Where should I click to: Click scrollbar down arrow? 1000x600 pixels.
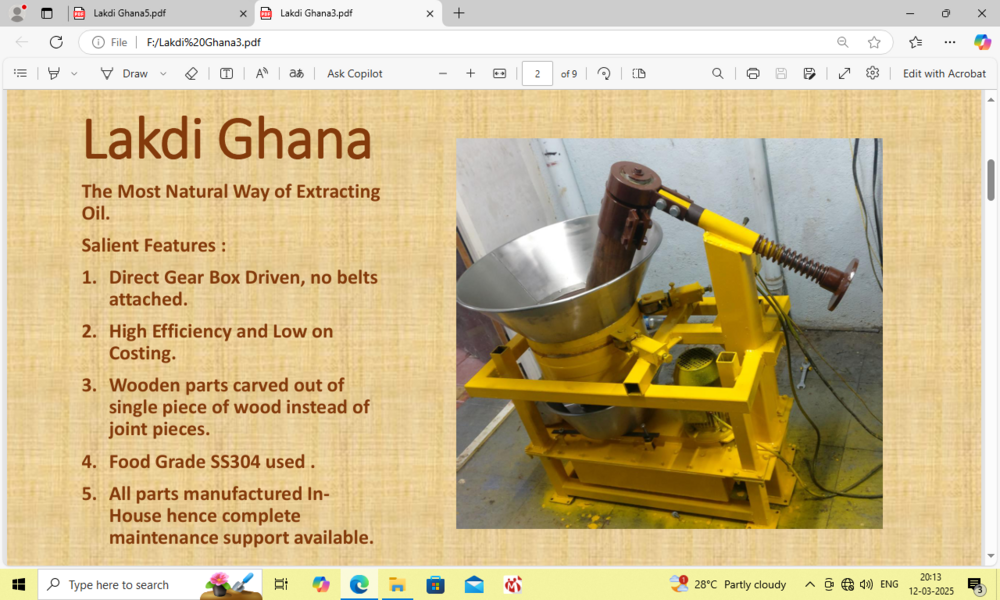tap(990, 556)
